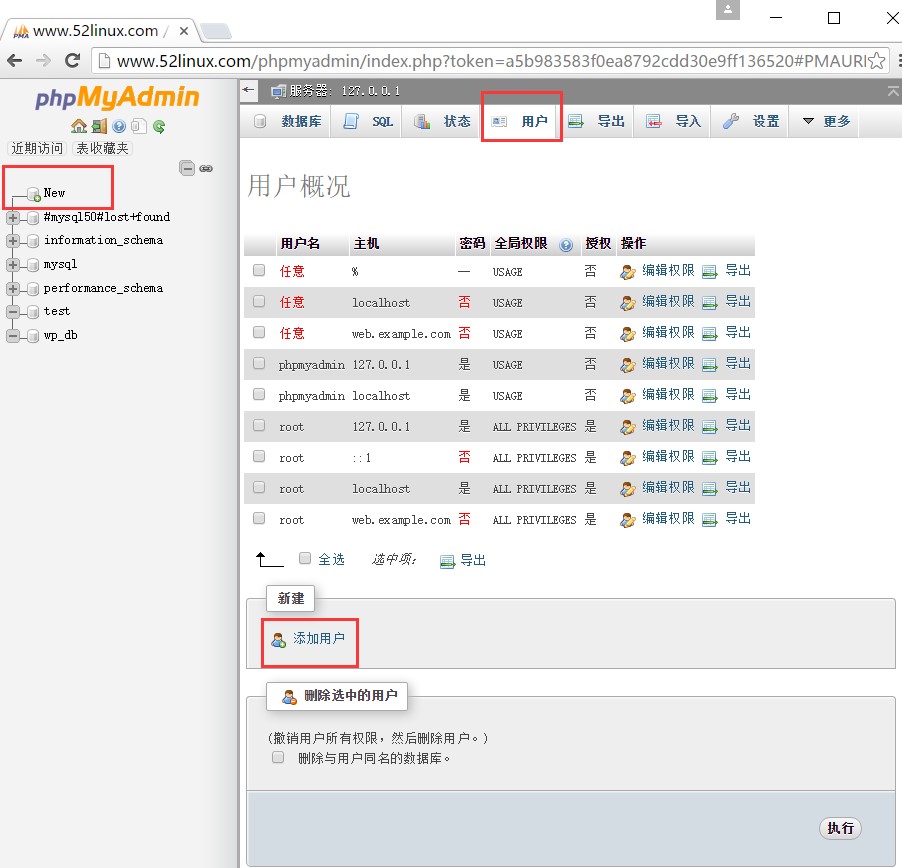Select the phpmyadmin localhost user checkbox

[x=259, y=395]
